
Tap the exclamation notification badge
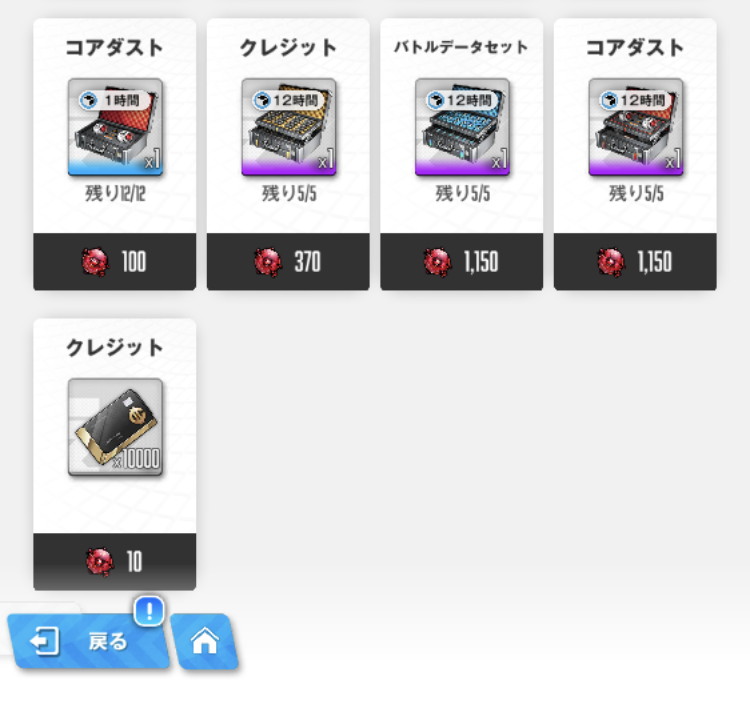tap(149, 611)
